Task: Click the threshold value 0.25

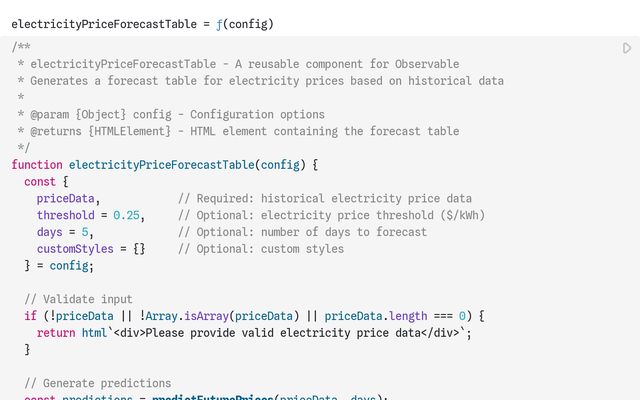Action: [126, 215]
